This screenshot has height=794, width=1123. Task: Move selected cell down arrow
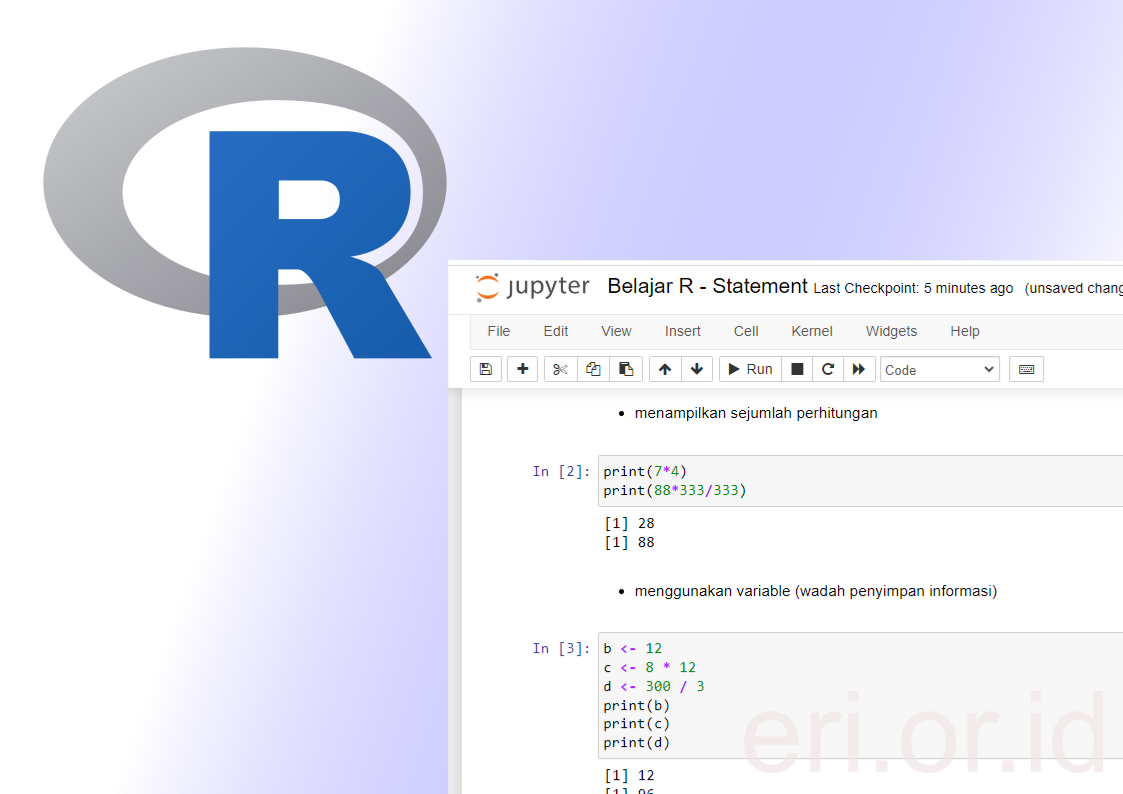pos(697,369)
